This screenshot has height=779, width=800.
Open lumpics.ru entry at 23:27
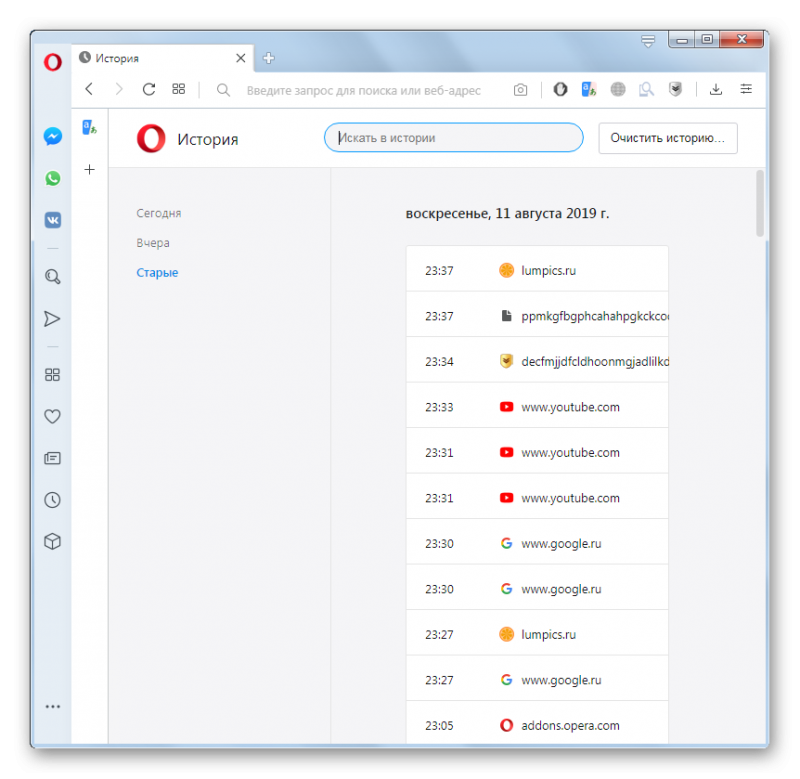point(537,633)
